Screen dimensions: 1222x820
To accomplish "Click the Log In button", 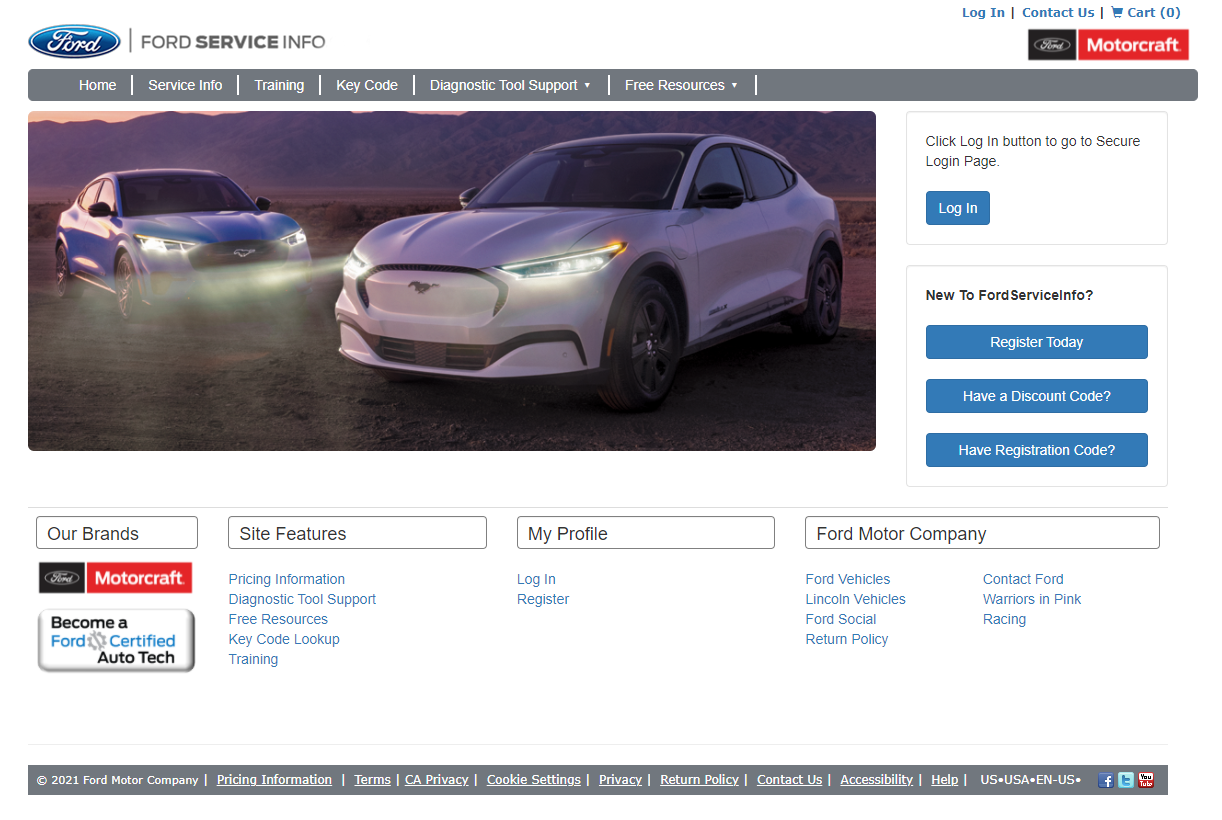I will (x=957, y=207).
